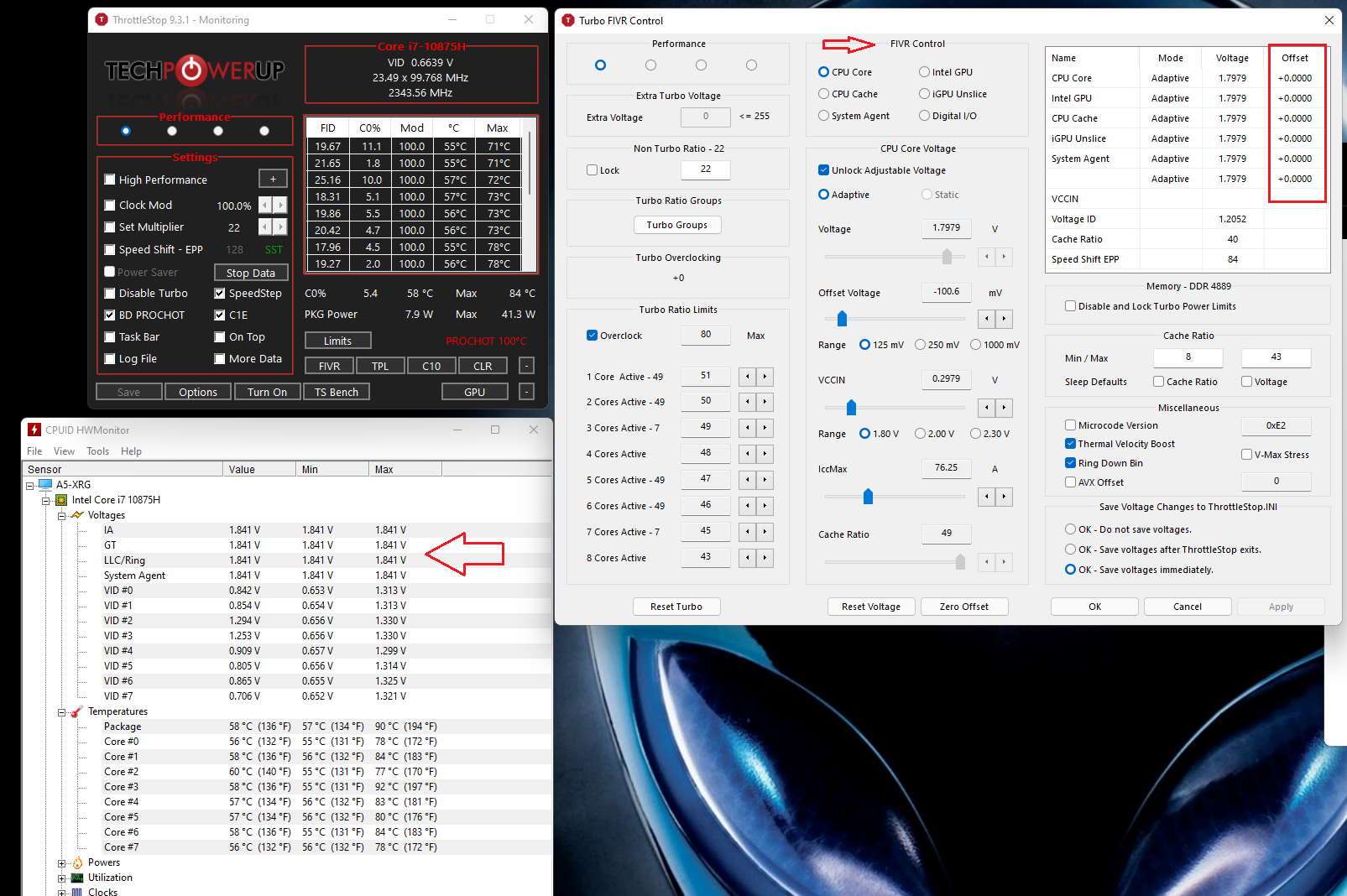Click the Turbo Groups button
This screenshot has height=896, width=1347.
pyautogui.click(x=677, y=225)
